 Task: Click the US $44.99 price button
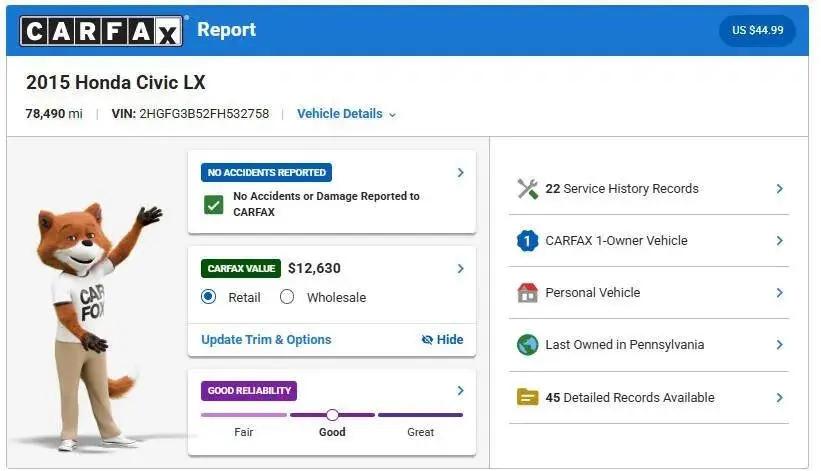click(757, 30)
